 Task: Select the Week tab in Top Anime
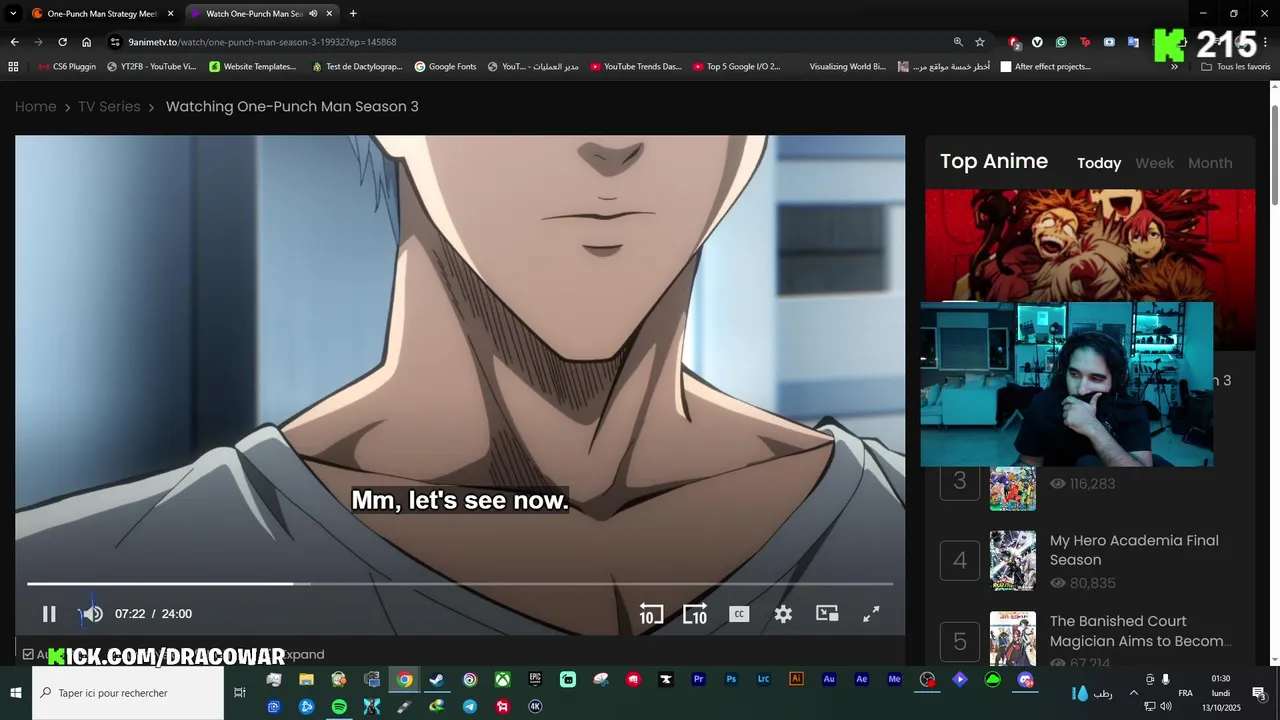tap(1154, 163)
